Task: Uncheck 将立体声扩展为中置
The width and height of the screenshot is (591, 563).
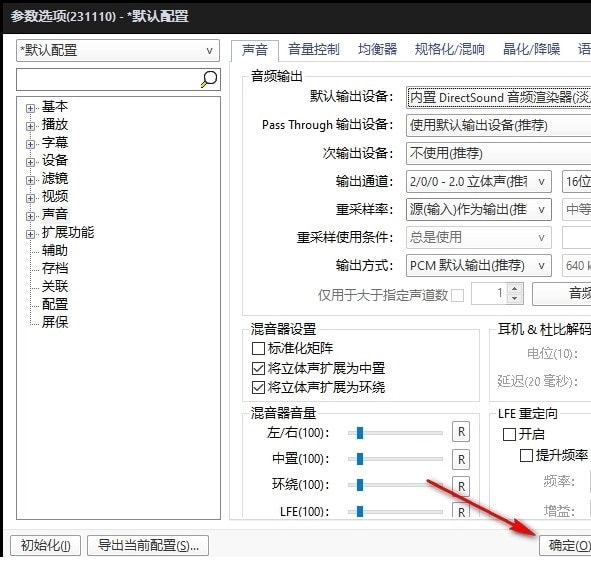Action: click(258, 368)
